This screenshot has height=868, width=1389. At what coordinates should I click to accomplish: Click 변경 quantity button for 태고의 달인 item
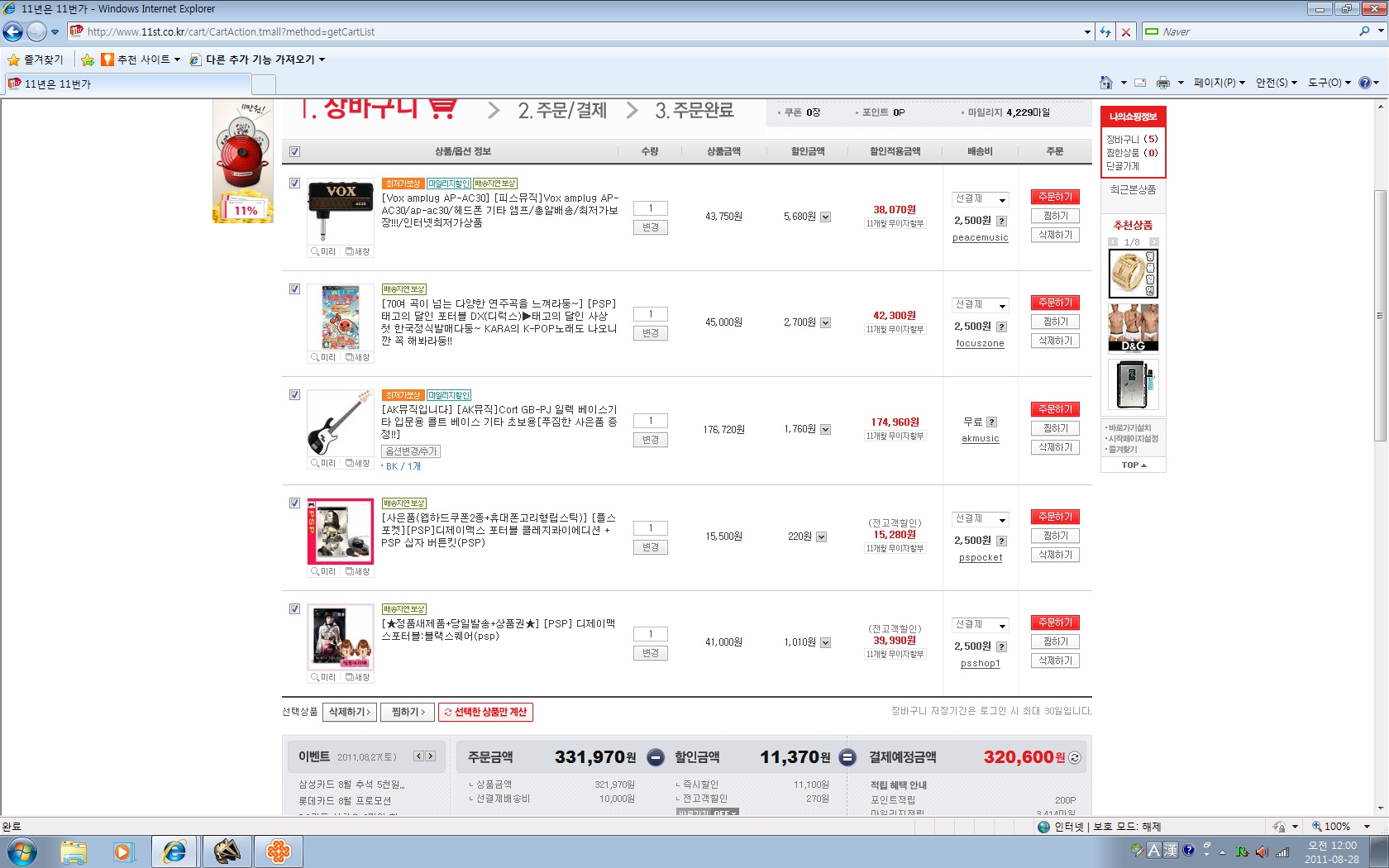651,333
